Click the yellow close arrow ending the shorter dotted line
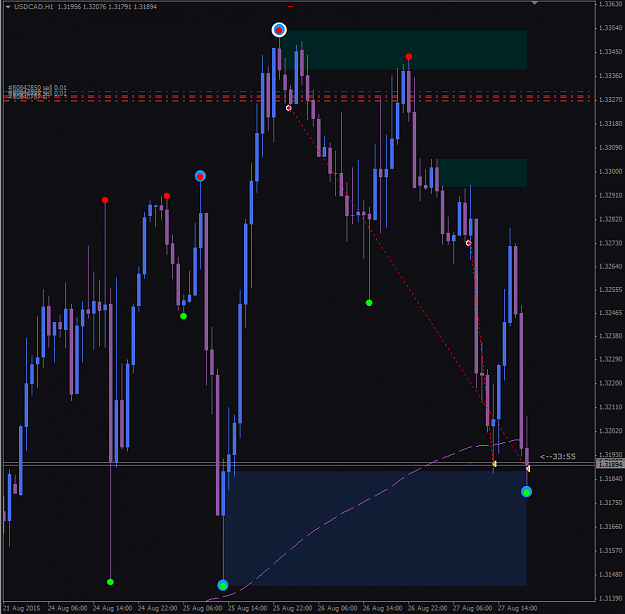Image resolution: width=625 pixels, height=614 pixels. tap(494, 464)
